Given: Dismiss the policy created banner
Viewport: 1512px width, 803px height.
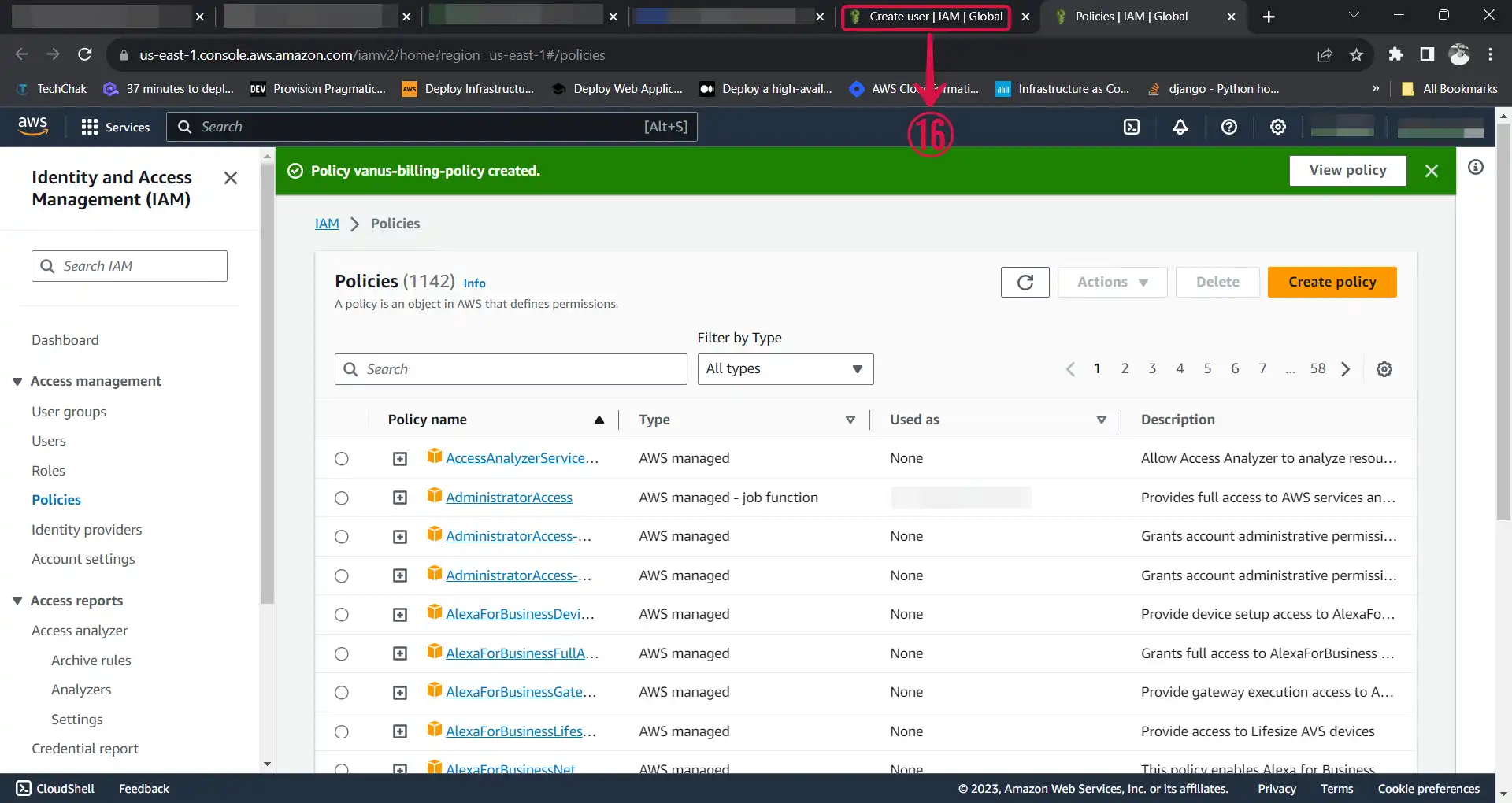Looking at the screenshot, I should pyautogui.click(x=1432, y=171).
